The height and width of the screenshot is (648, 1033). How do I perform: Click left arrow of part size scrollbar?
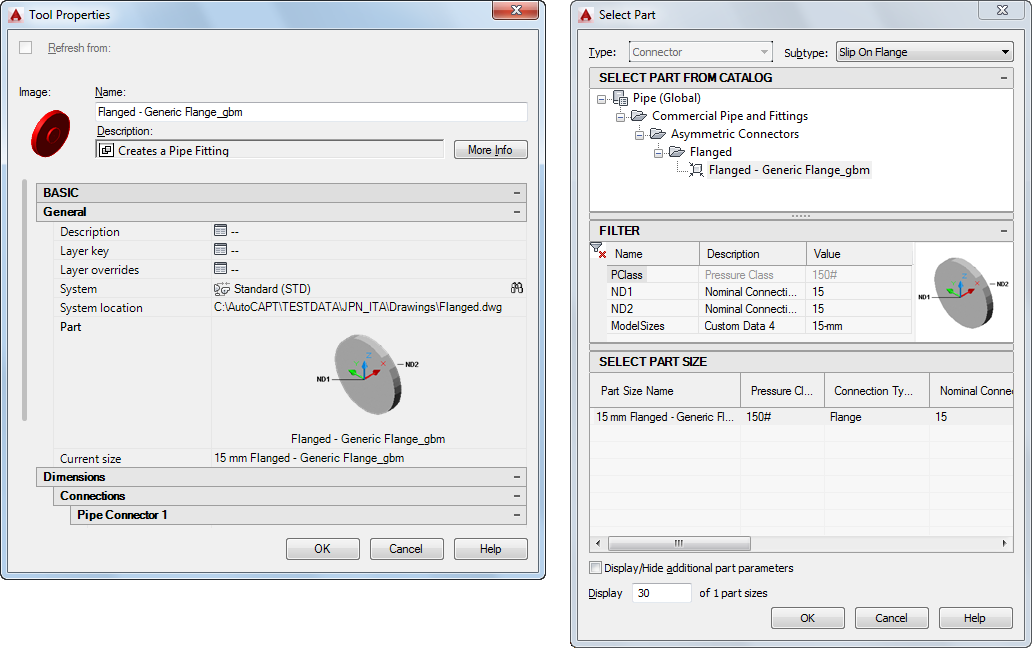click(x=598, y=543)
